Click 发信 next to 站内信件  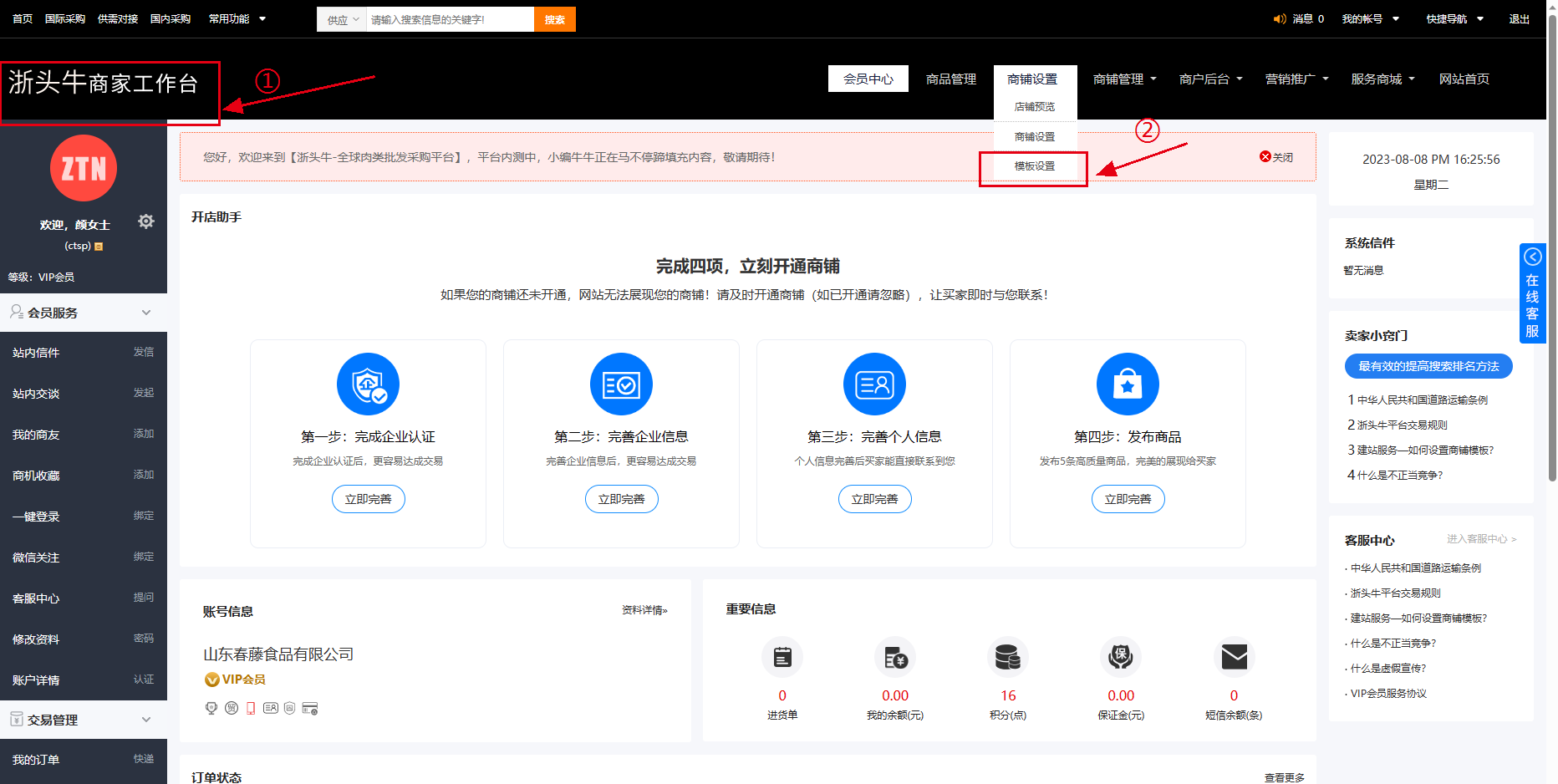click(x=144, y=352)
